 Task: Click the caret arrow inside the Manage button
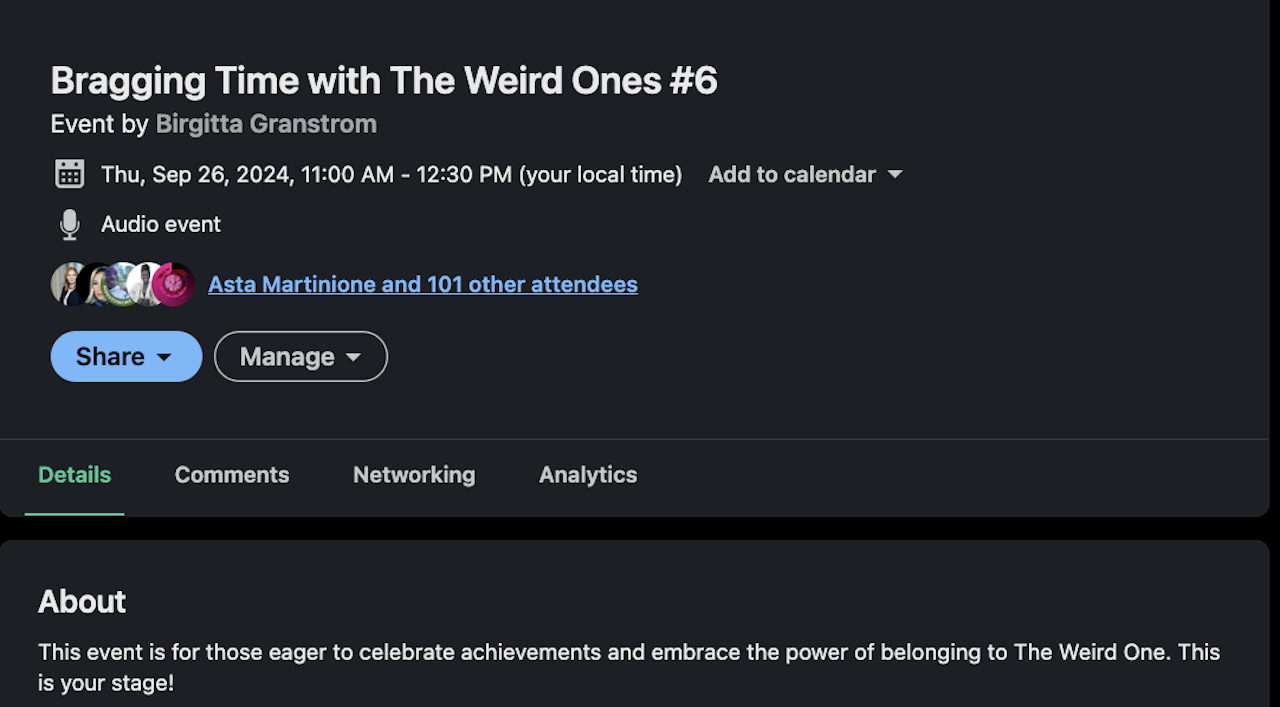click(x=353, y=357)
